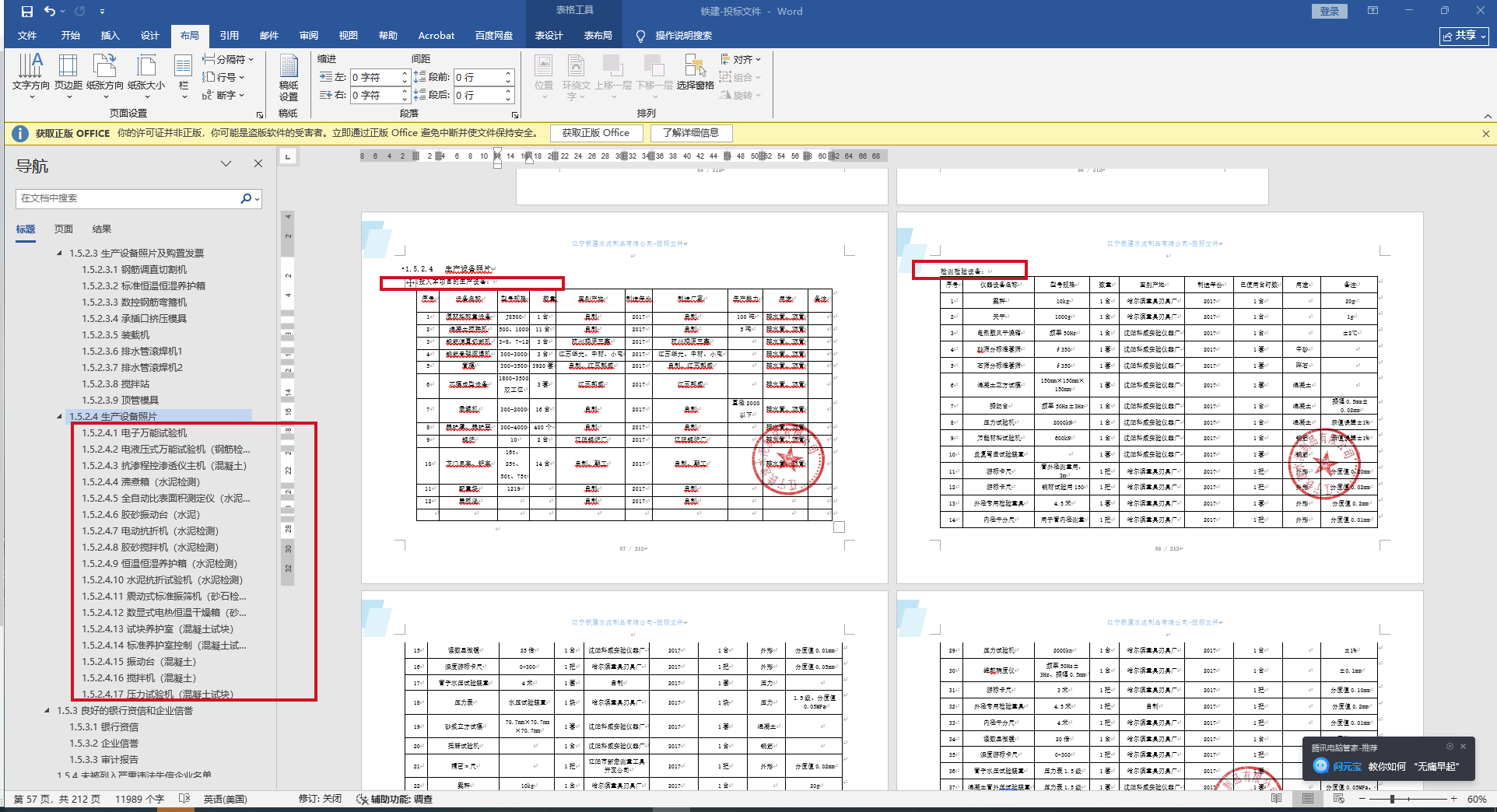Open the 开始 ribbon tab

point(71,36)
